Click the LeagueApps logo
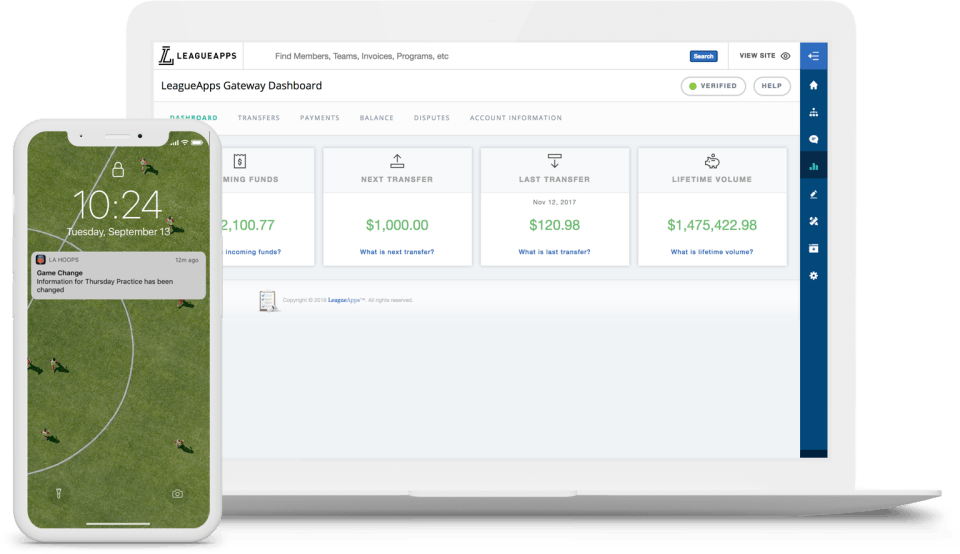This screenshot has height=554, width=960. point(198,56)
